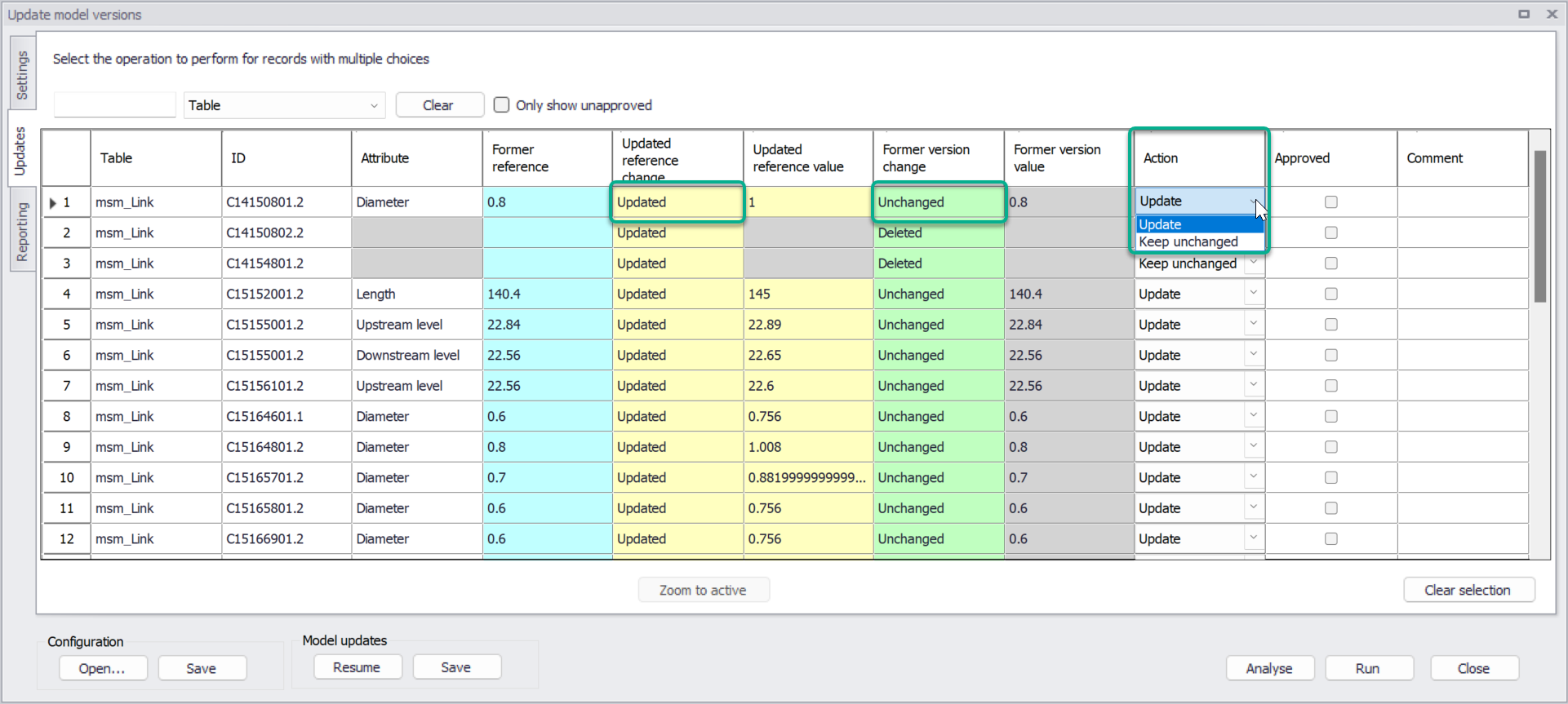Close the dialog with the X icon
The width and height of the screenshot is (1568, 704).
click(1552, 14)
